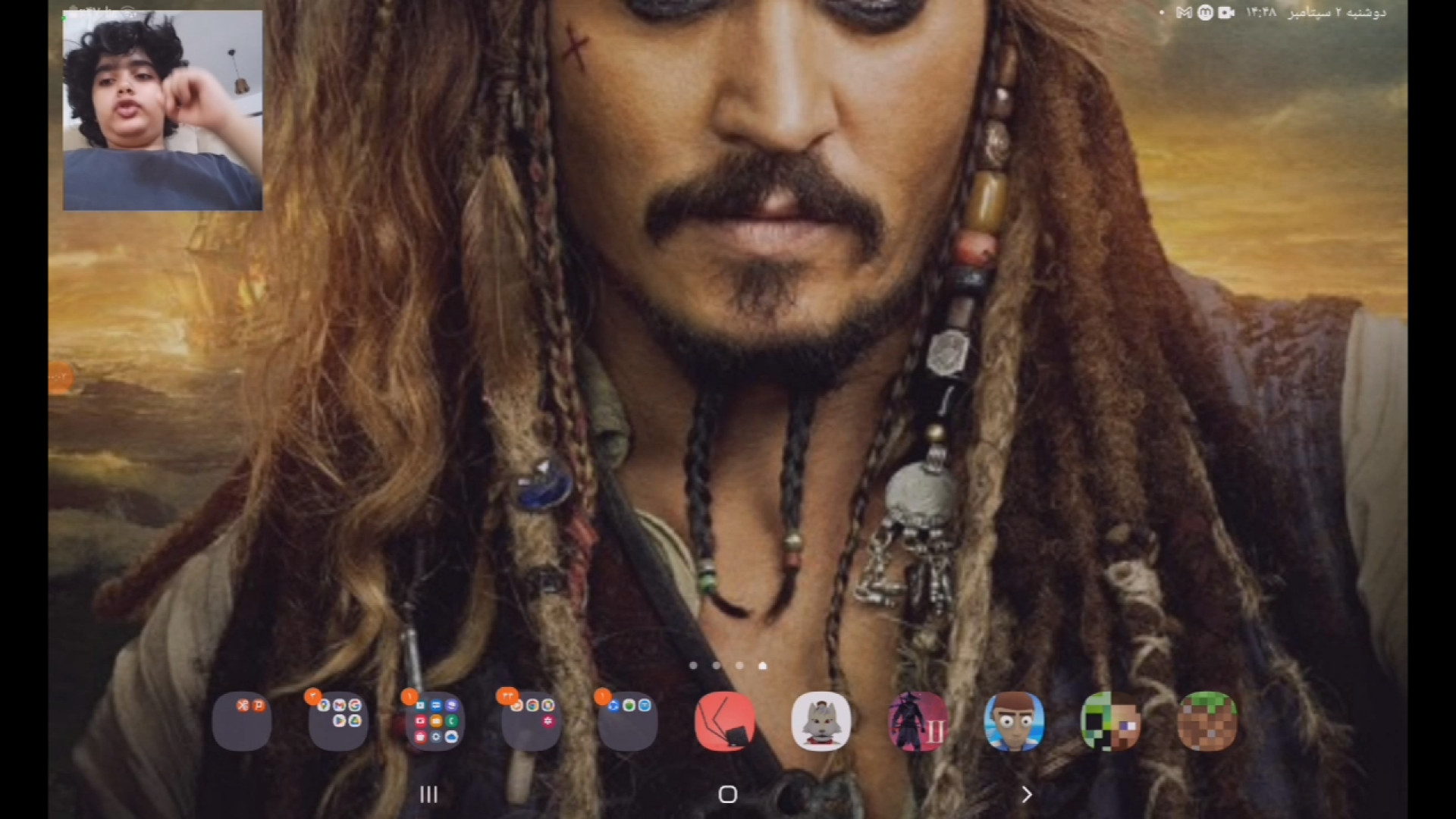Viewport: 1456px width, 819px height.
Task: Open the red spider game app
Action: pos(724,721)
